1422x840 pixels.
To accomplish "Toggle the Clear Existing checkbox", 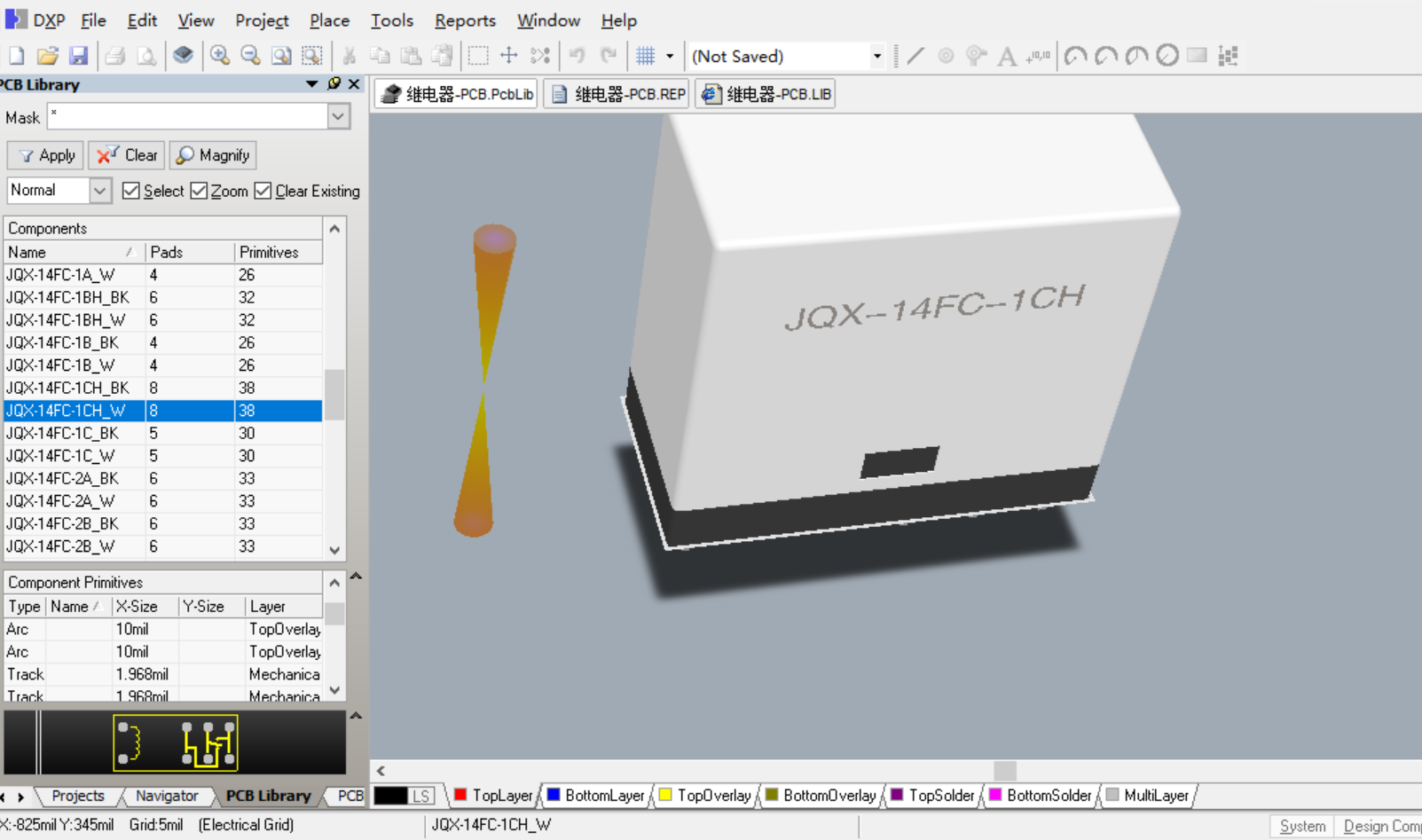I will pyautogui.click(x=263, y=191).
